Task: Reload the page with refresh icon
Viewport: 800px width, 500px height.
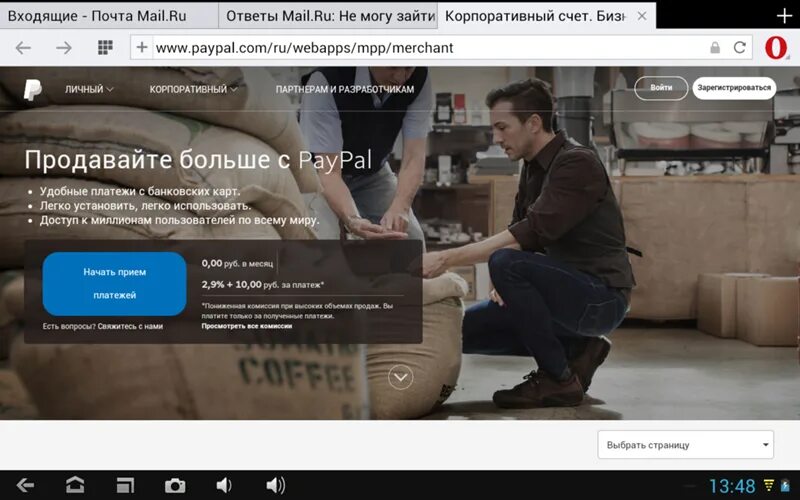Action: point(740,47)
